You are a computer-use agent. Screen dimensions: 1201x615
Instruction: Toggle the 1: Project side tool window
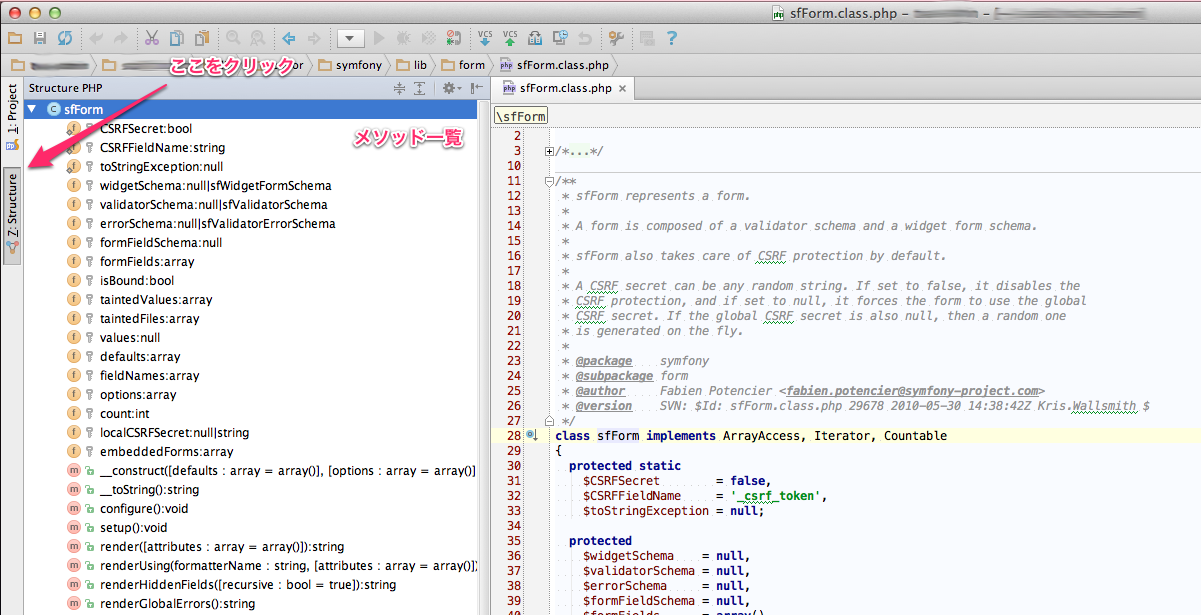click(12, 110)
